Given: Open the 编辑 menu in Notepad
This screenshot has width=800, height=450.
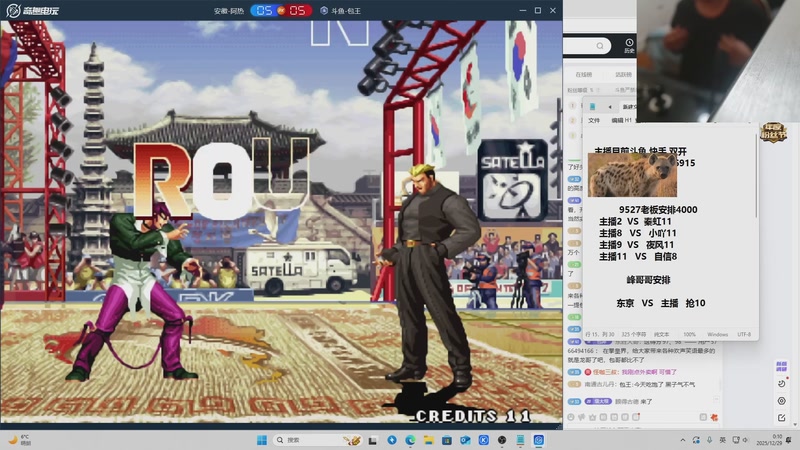Looking at the screenshot, I should tap(617, 120).
